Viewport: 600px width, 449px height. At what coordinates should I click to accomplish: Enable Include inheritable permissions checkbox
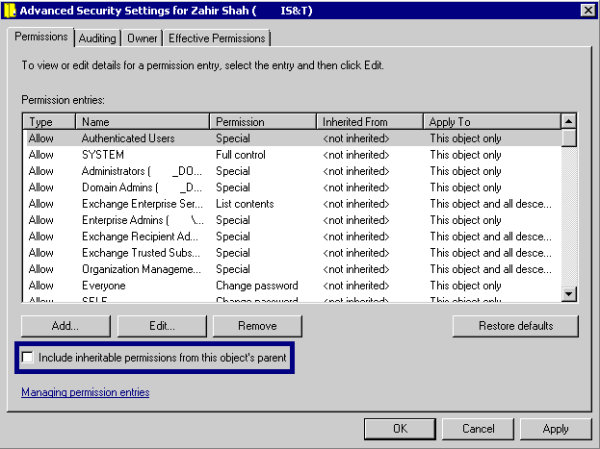click(28, 357)
